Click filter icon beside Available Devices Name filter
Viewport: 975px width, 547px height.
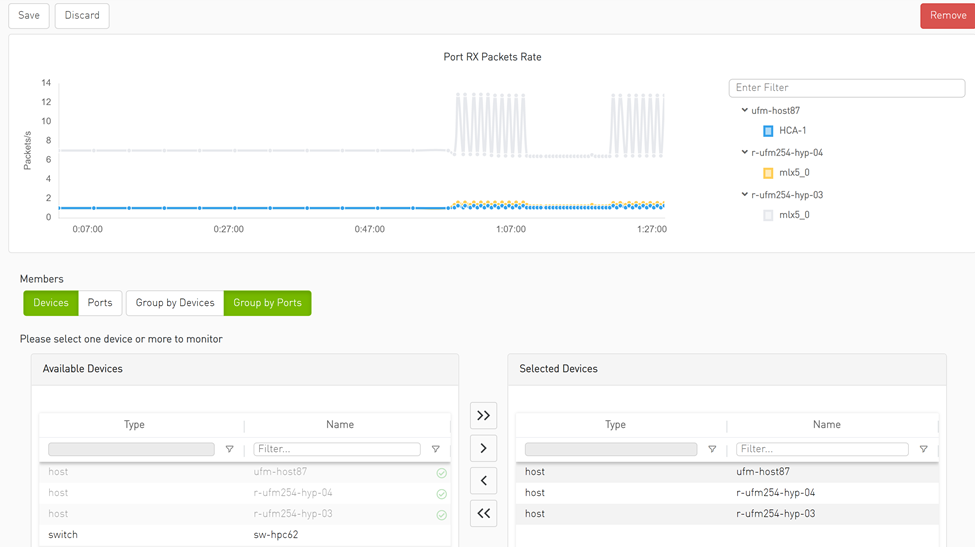[436, 450]
